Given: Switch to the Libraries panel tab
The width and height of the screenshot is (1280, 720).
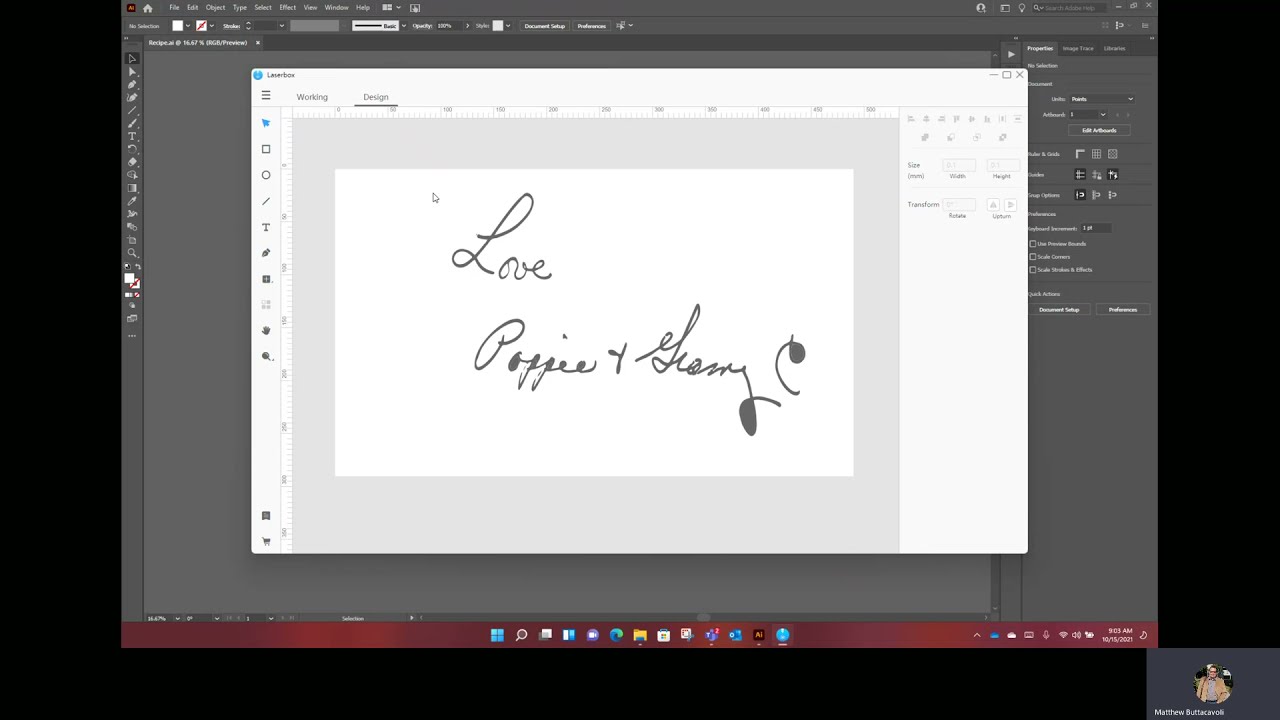Looking at the screenshot, I should pos(1114,48).
